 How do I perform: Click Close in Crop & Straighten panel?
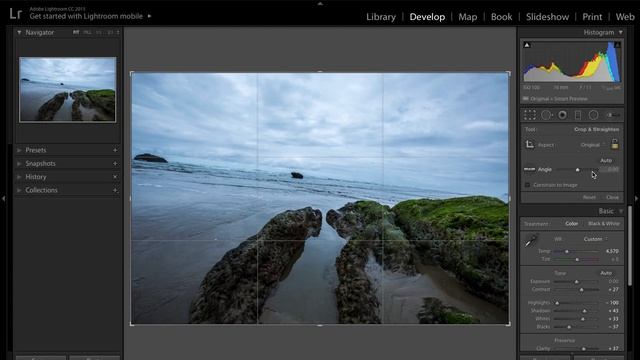[x=612, y=197]
